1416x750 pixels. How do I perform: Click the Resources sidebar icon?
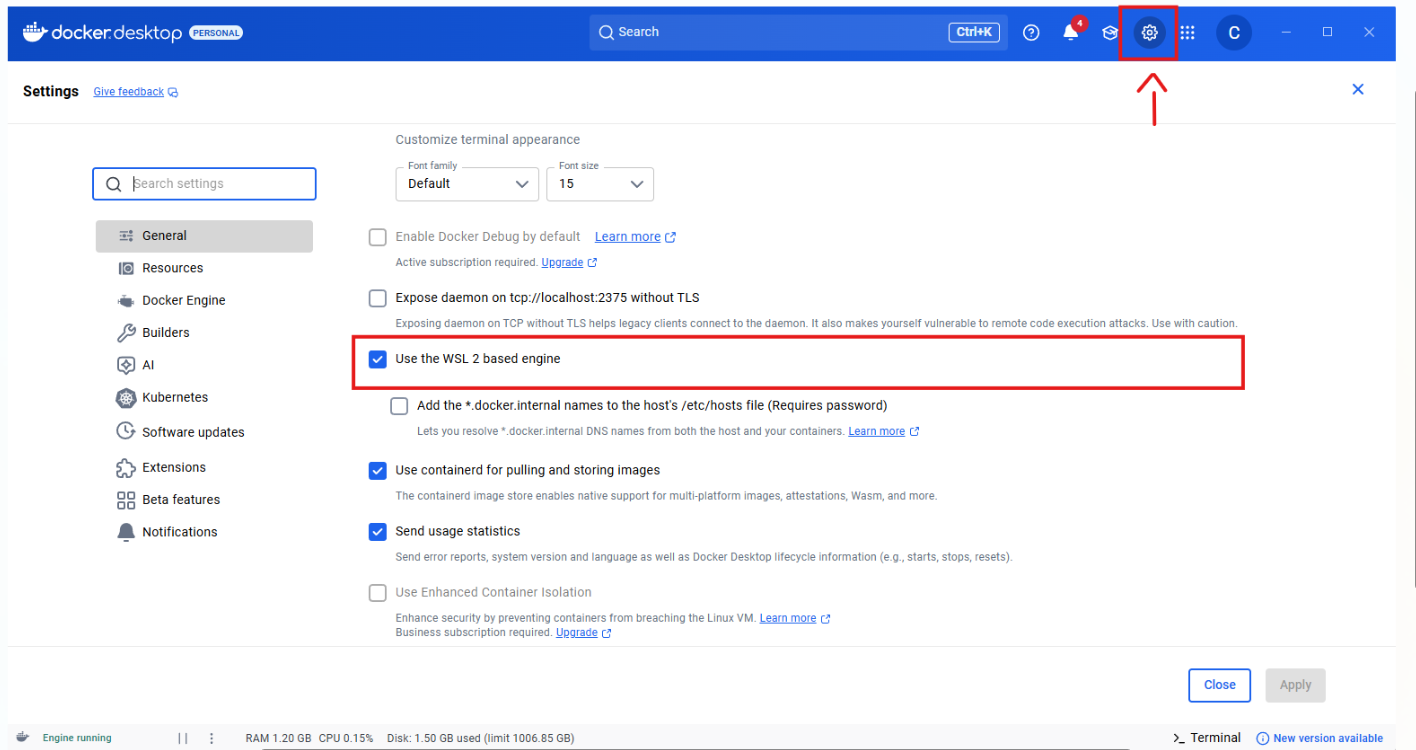[x=126, y=268]
